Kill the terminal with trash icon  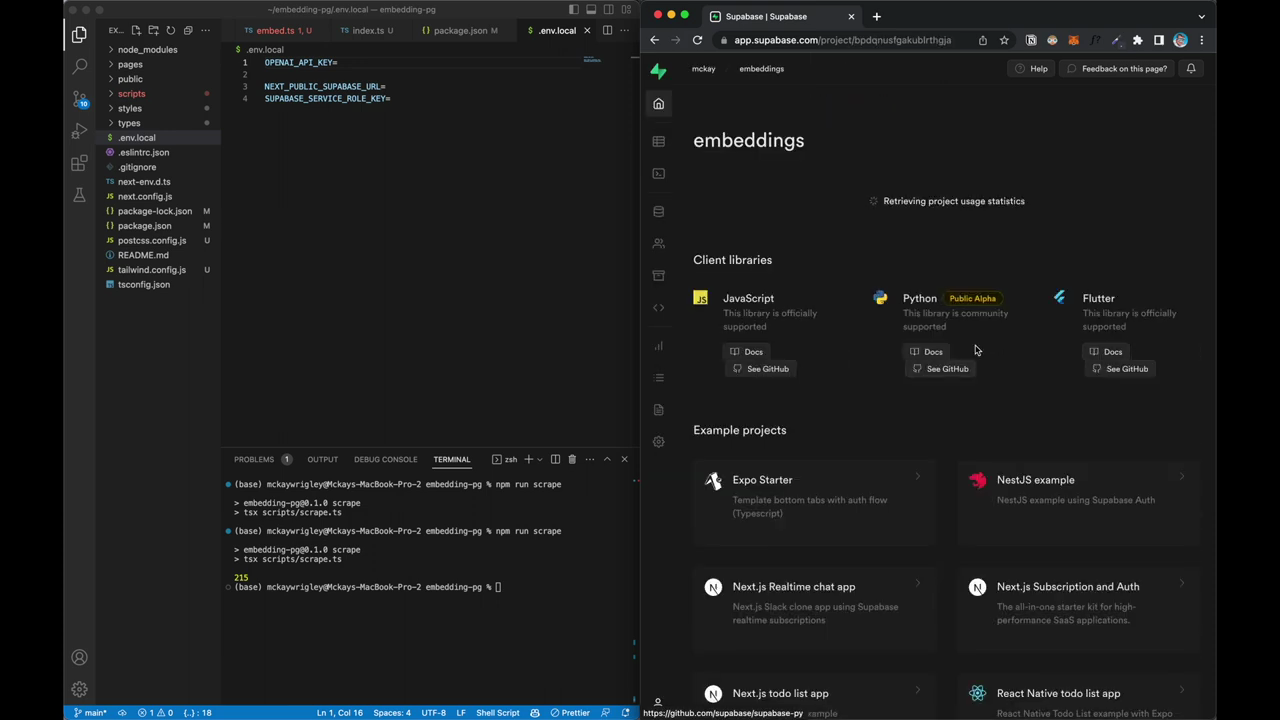[x=572, y=459]
